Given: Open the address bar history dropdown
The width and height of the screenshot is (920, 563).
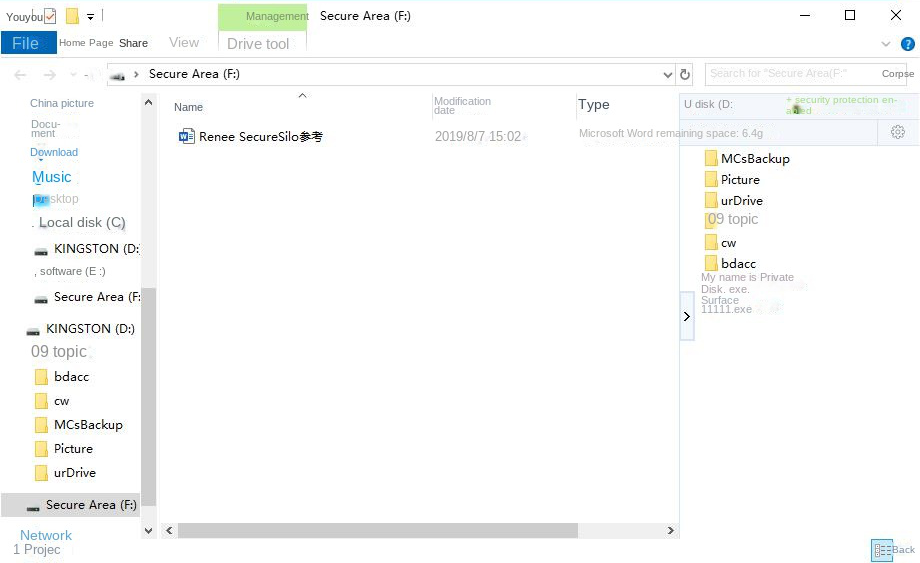Looking at the screenshot, I should coord(668,74).
